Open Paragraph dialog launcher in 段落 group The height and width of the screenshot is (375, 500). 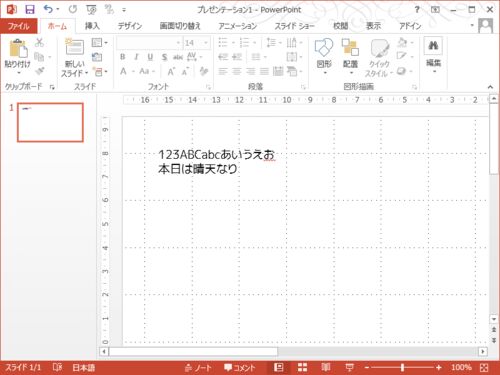click(303, 87)
